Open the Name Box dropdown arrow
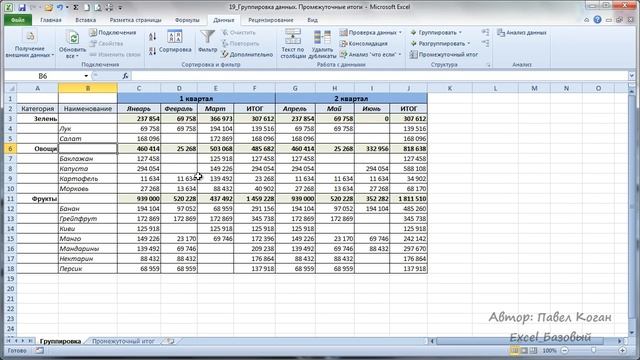The height and width of the screenshot is (360, 640). 86,76
